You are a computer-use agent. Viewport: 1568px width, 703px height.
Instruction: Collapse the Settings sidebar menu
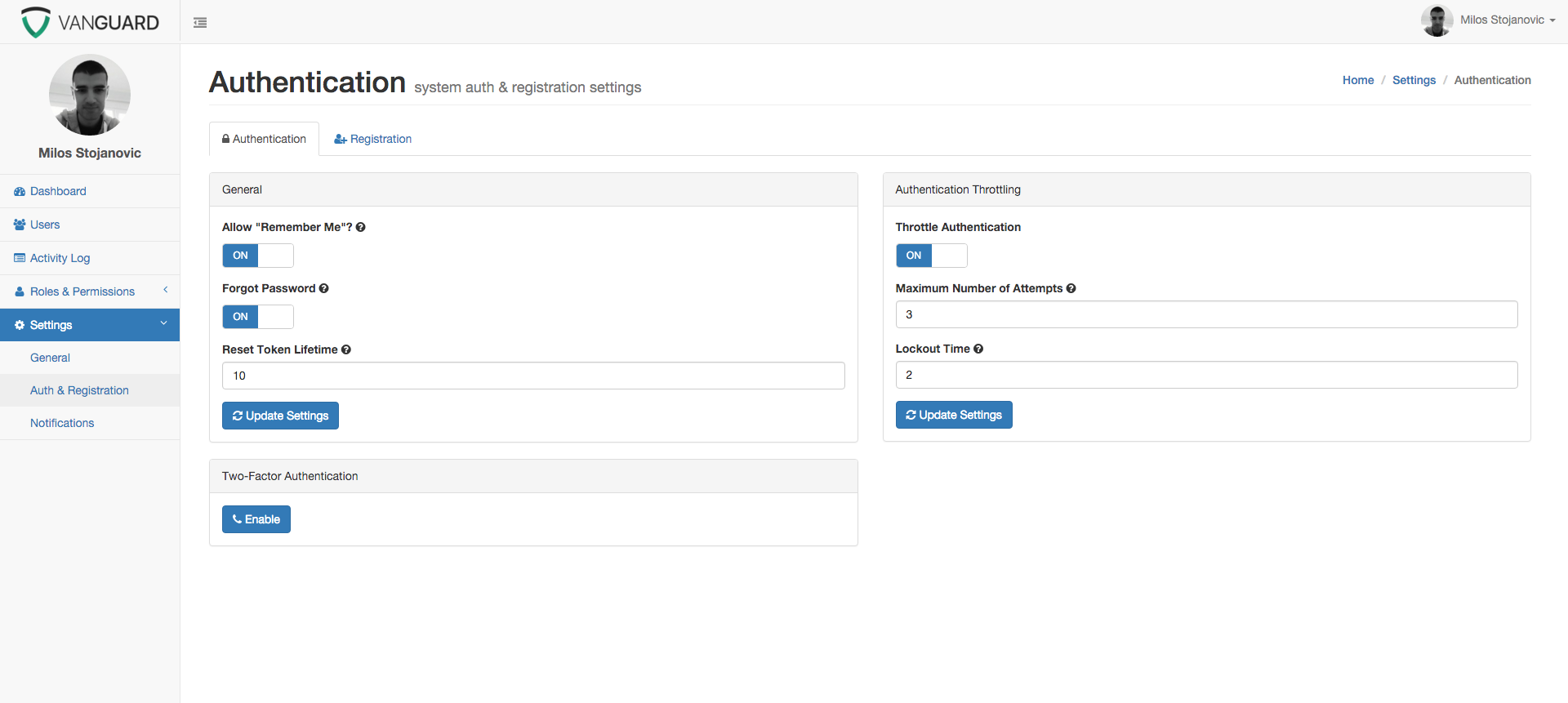point(90,325)
